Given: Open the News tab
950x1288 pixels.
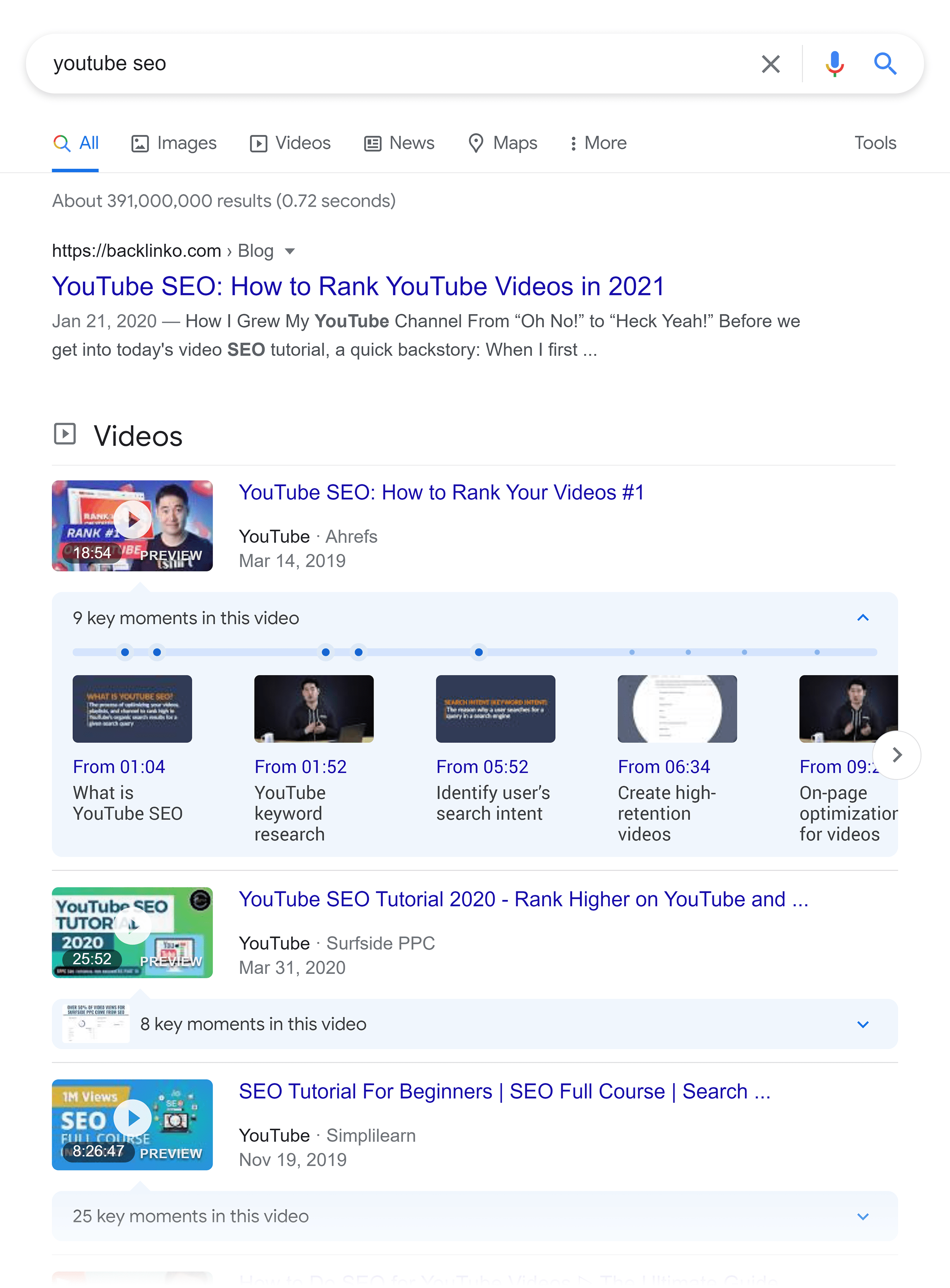Looking at the screenshot, I should click(399, 143).
